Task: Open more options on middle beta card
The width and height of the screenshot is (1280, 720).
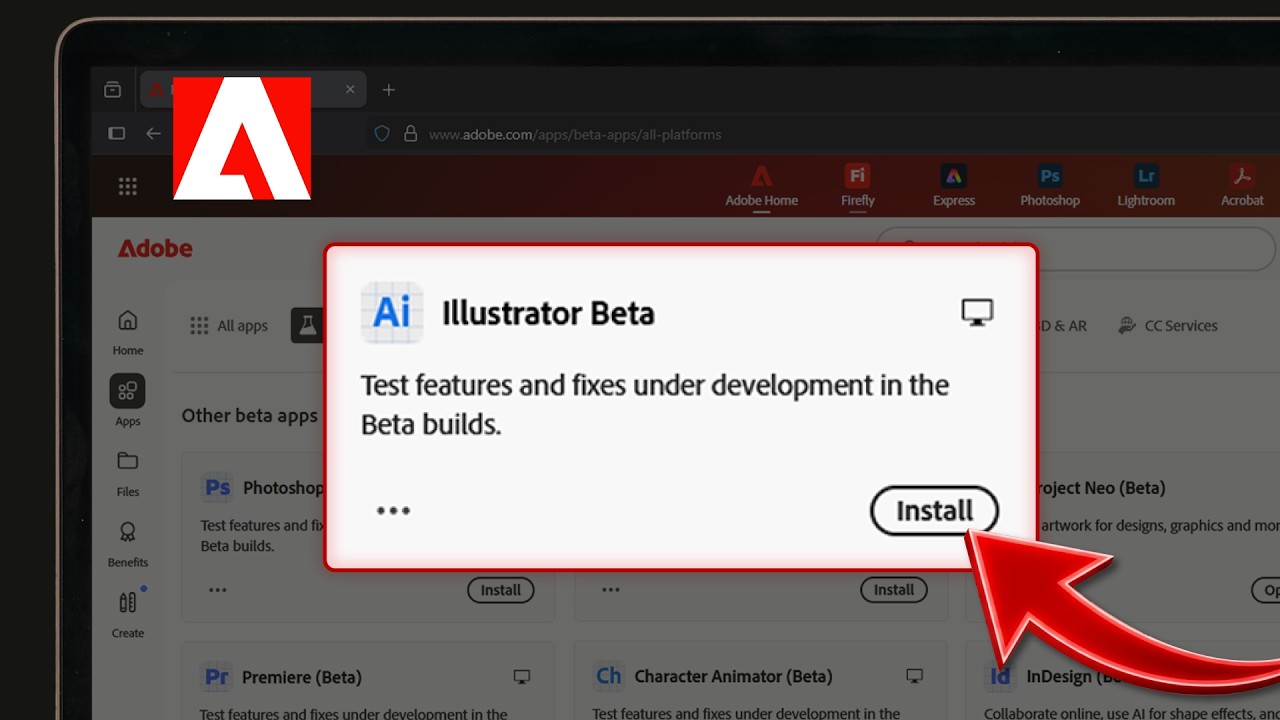Action: coord(610,590)
